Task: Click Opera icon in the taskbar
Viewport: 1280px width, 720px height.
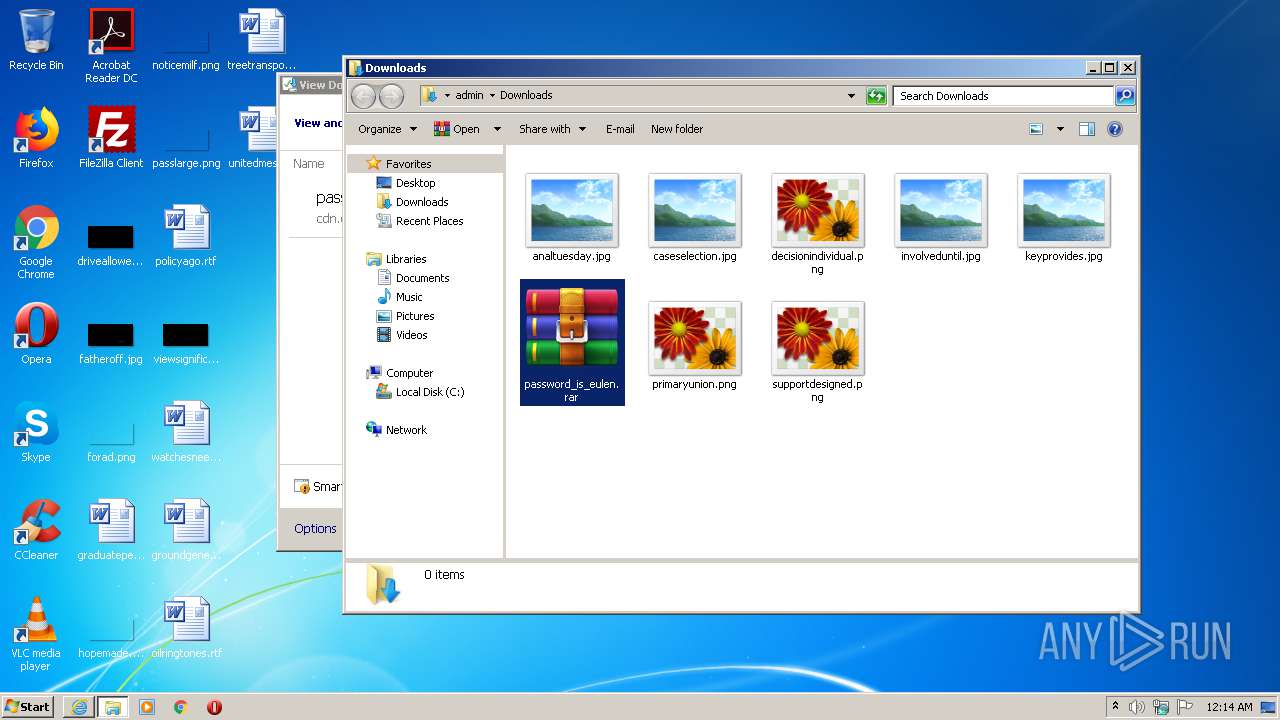Action: tap(214, 707)
